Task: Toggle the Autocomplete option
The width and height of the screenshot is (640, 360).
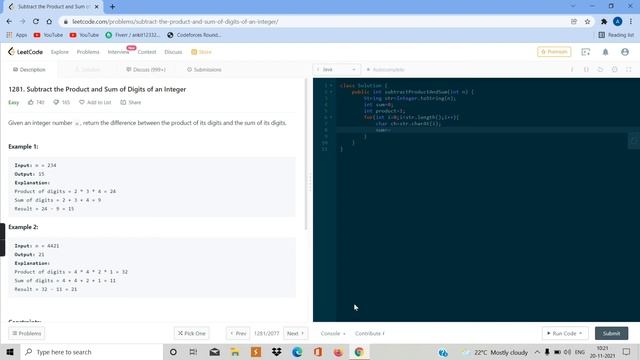Action: [385, 70]
